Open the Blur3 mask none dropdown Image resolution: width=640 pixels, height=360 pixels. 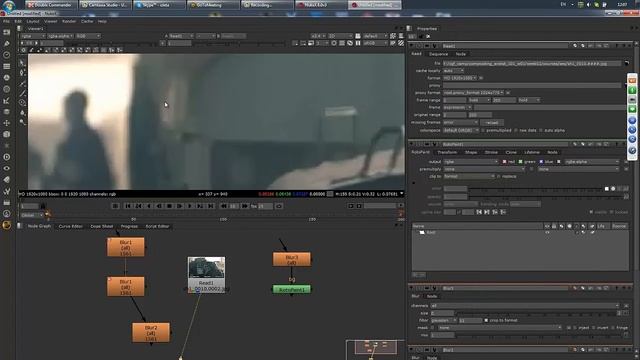click(500, 328)
